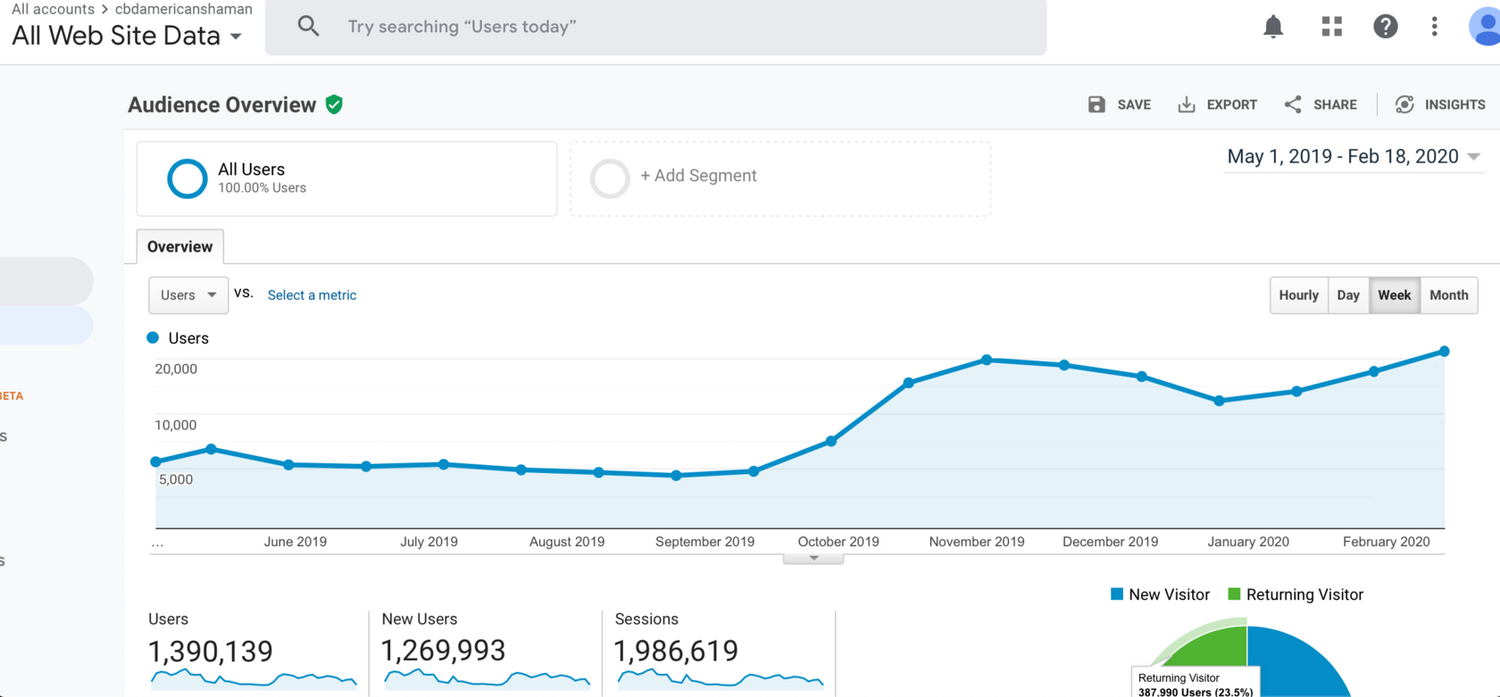Click the INSIGHTS button label
1500x697 pixels.
tap(1455, 105)
